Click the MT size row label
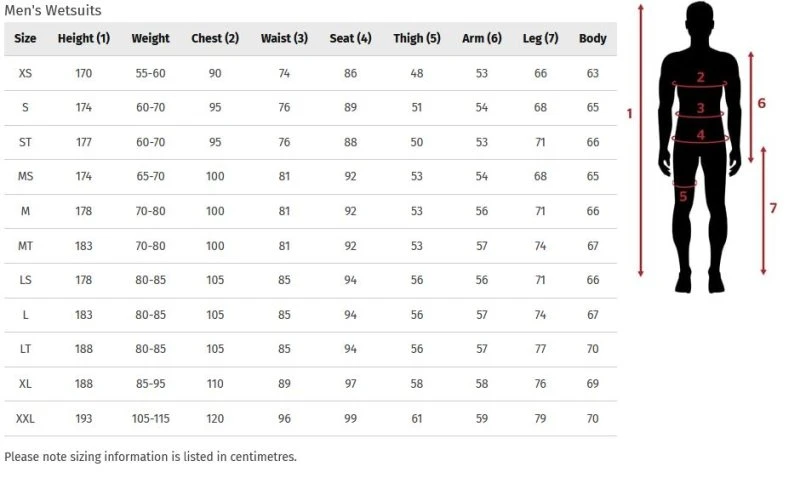The width and height of the screenshot is (800, 478). pyautogui.click(x=26, y=246)
